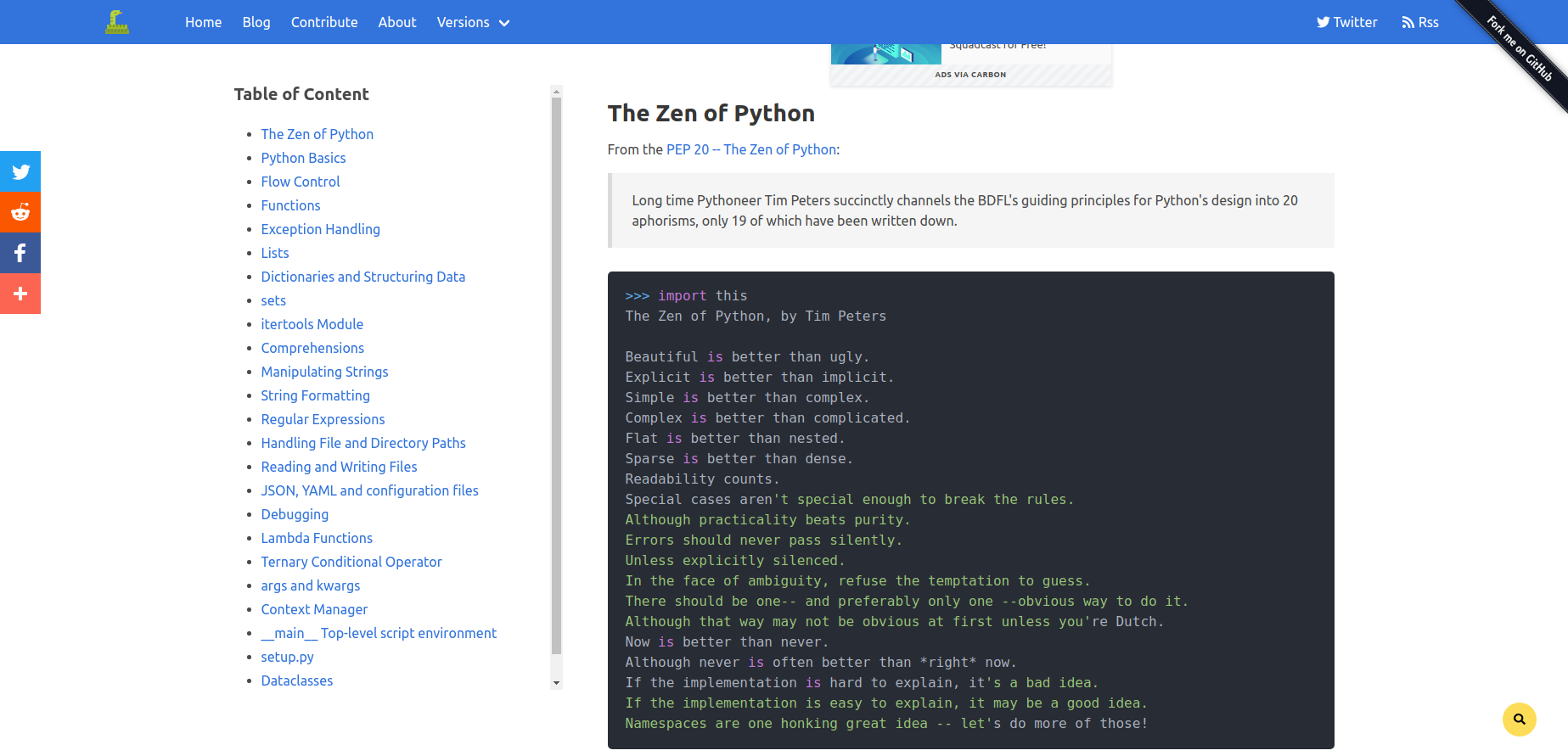
Task: Click 'Table of Content' heading
Action: tap(301, 94)
